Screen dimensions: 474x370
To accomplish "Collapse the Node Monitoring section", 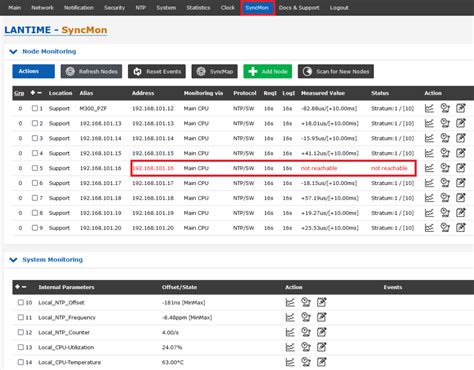I will [x=13, y=52].
